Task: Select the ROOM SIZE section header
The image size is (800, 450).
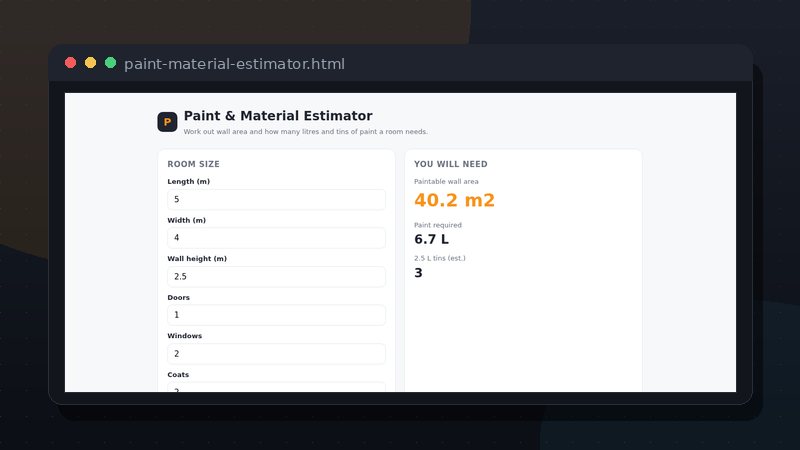Action: click(x=193, y=164)
